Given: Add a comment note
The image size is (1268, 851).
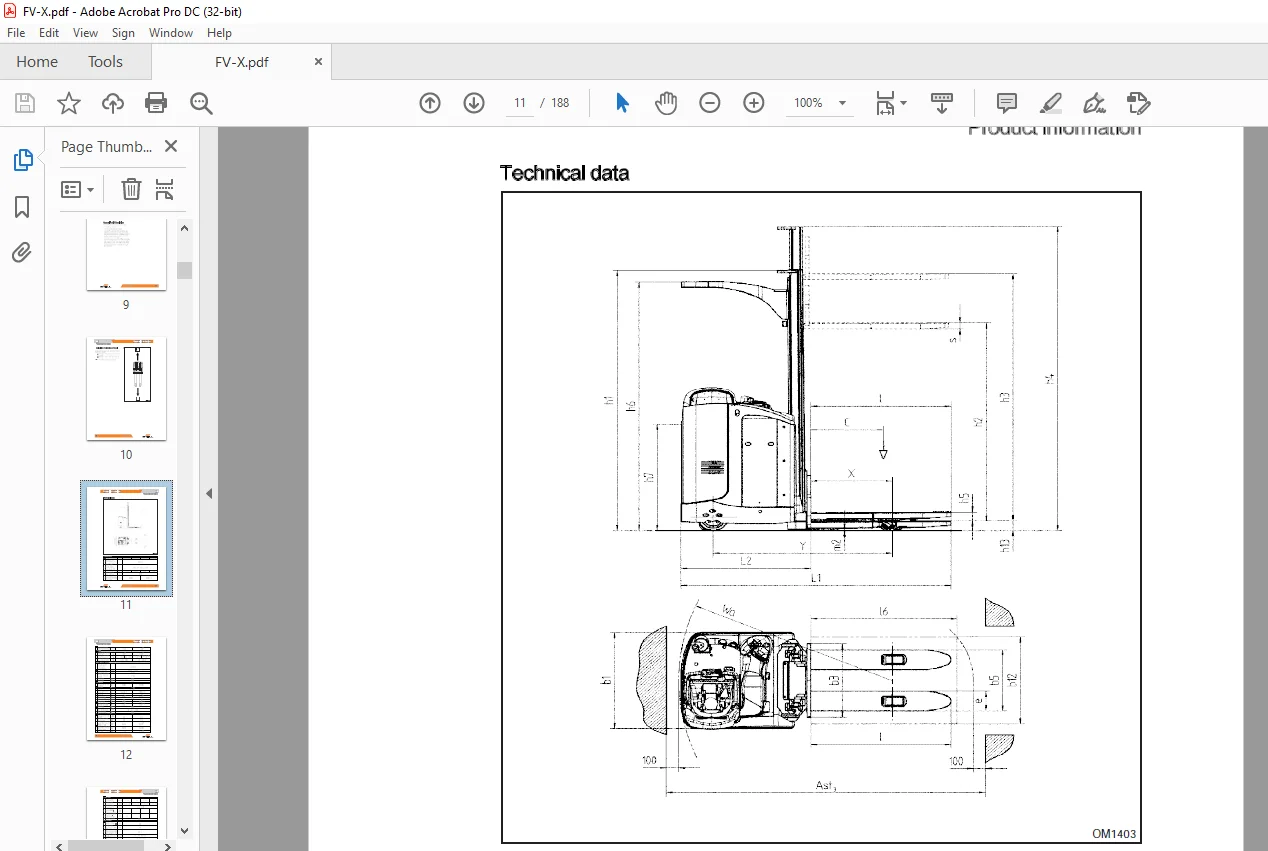Looking at the screenshot, I should (1007, 103).
